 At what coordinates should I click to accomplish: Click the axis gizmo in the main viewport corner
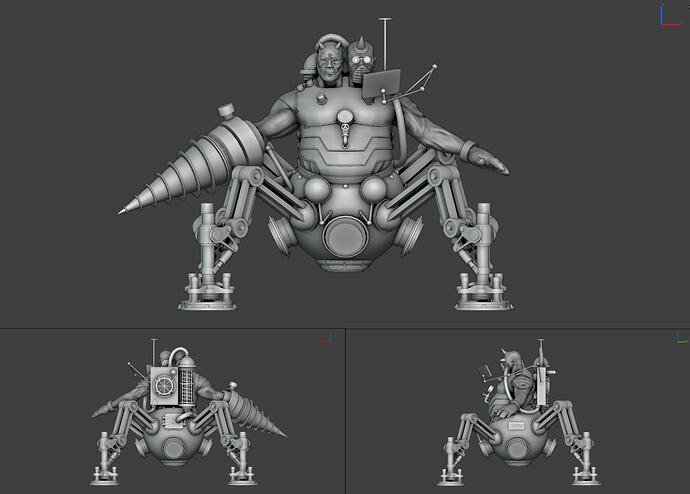pos(667,16)
